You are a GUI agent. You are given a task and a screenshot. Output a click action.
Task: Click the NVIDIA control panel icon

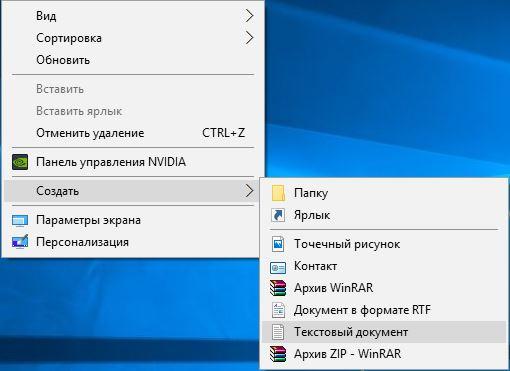pyautogui.click(x=20, y=162)
